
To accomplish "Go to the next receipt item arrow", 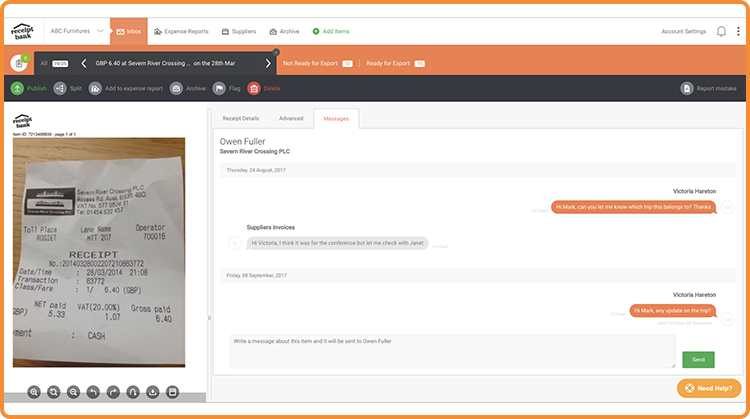I will pyautogui.click(x=268, y=63).
